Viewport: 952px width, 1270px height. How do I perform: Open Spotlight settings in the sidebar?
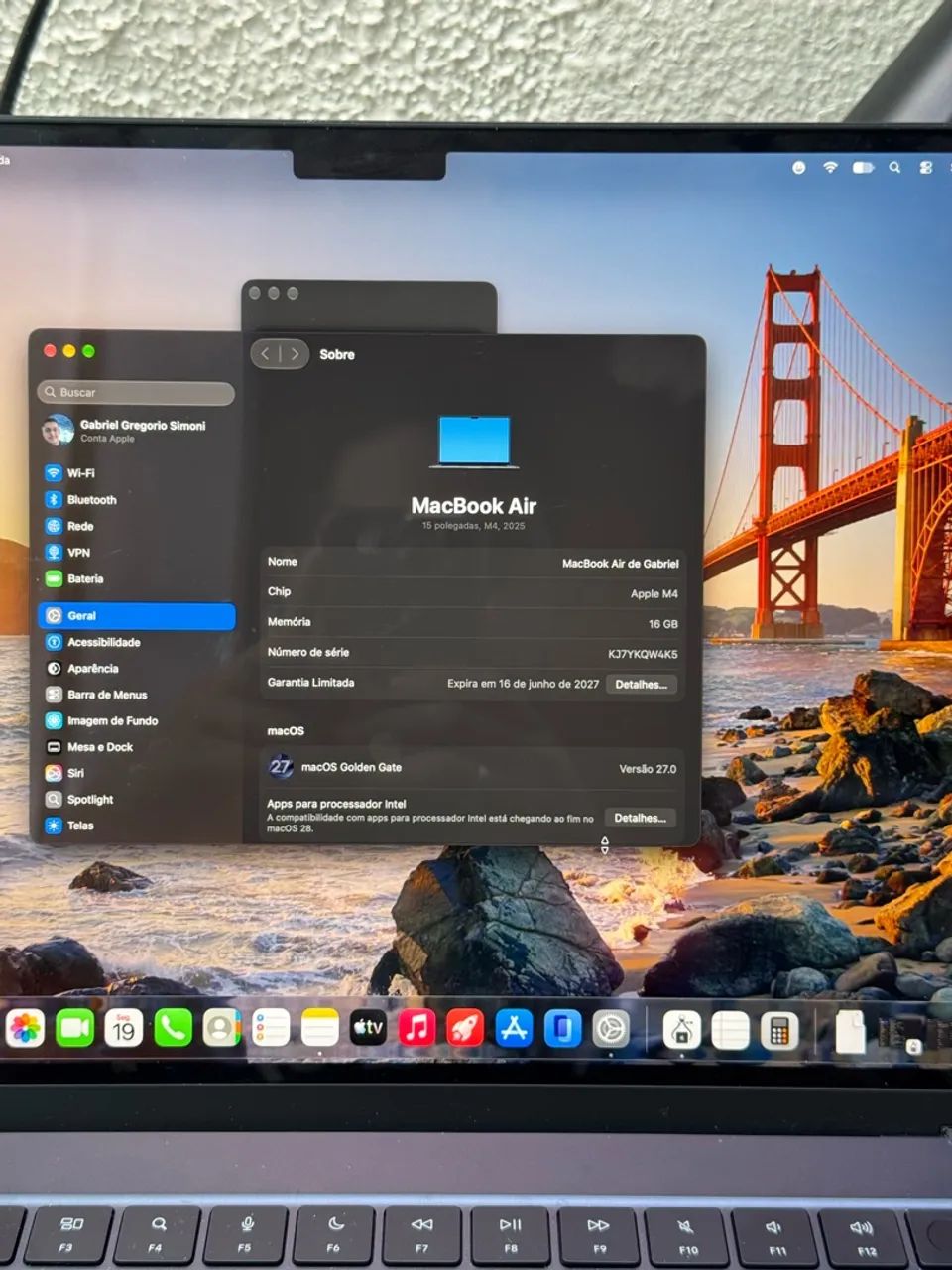click(79, 800)
